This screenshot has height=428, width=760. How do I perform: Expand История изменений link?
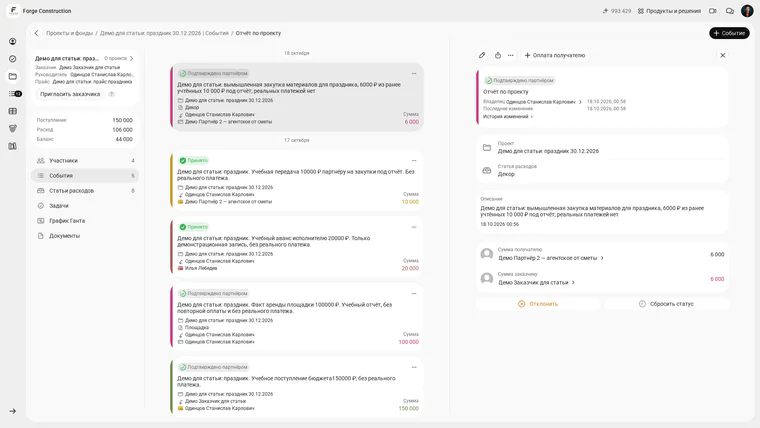coord(507,116)
